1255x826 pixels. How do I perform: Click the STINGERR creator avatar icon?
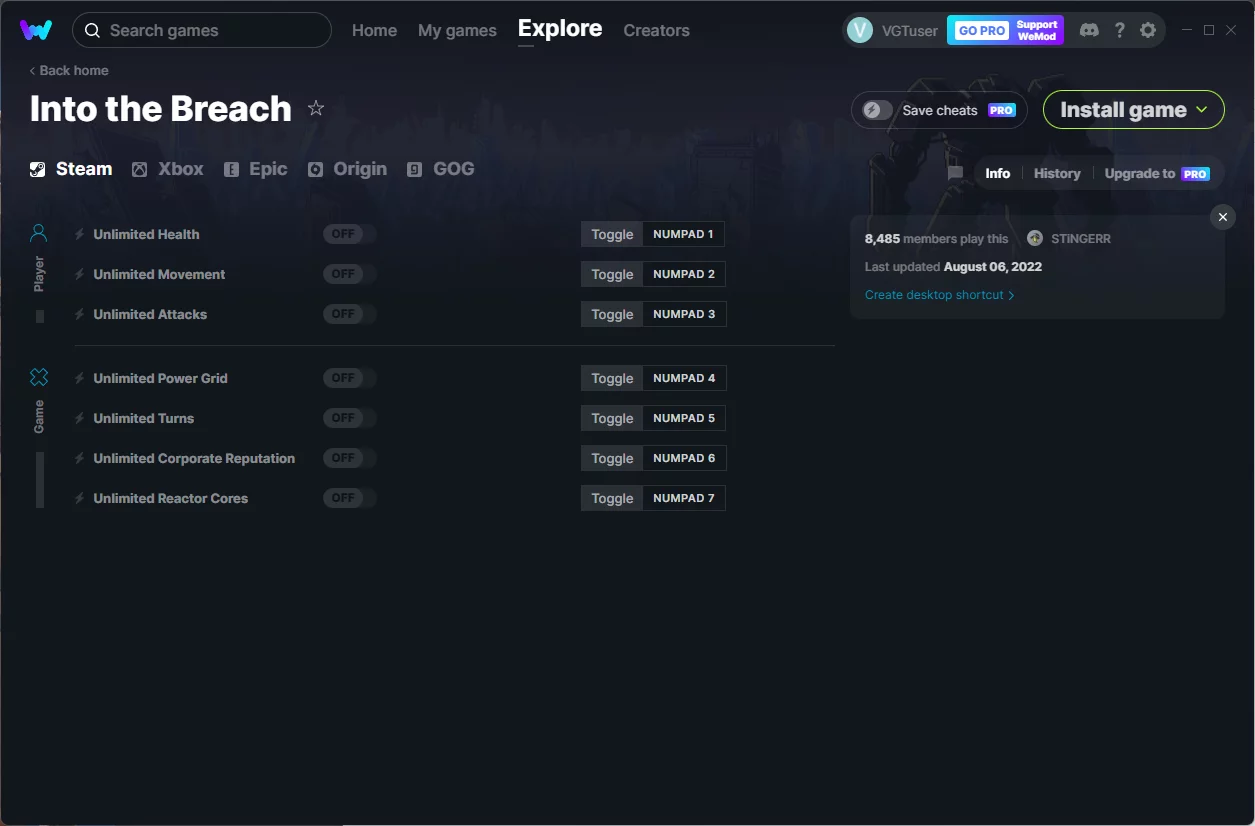tap(1035, 238)
